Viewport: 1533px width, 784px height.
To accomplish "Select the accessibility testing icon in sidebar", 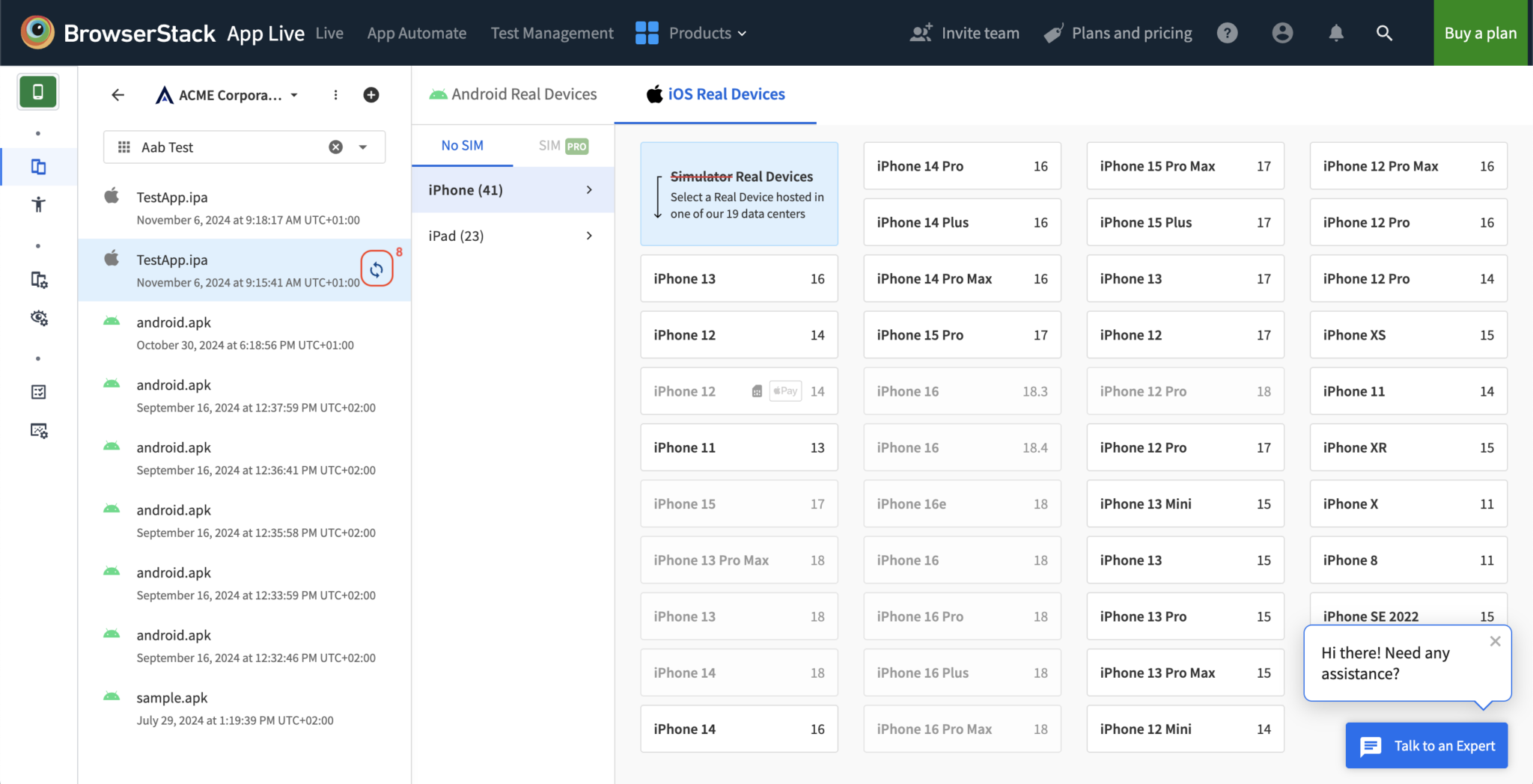I will coord(38,203).
